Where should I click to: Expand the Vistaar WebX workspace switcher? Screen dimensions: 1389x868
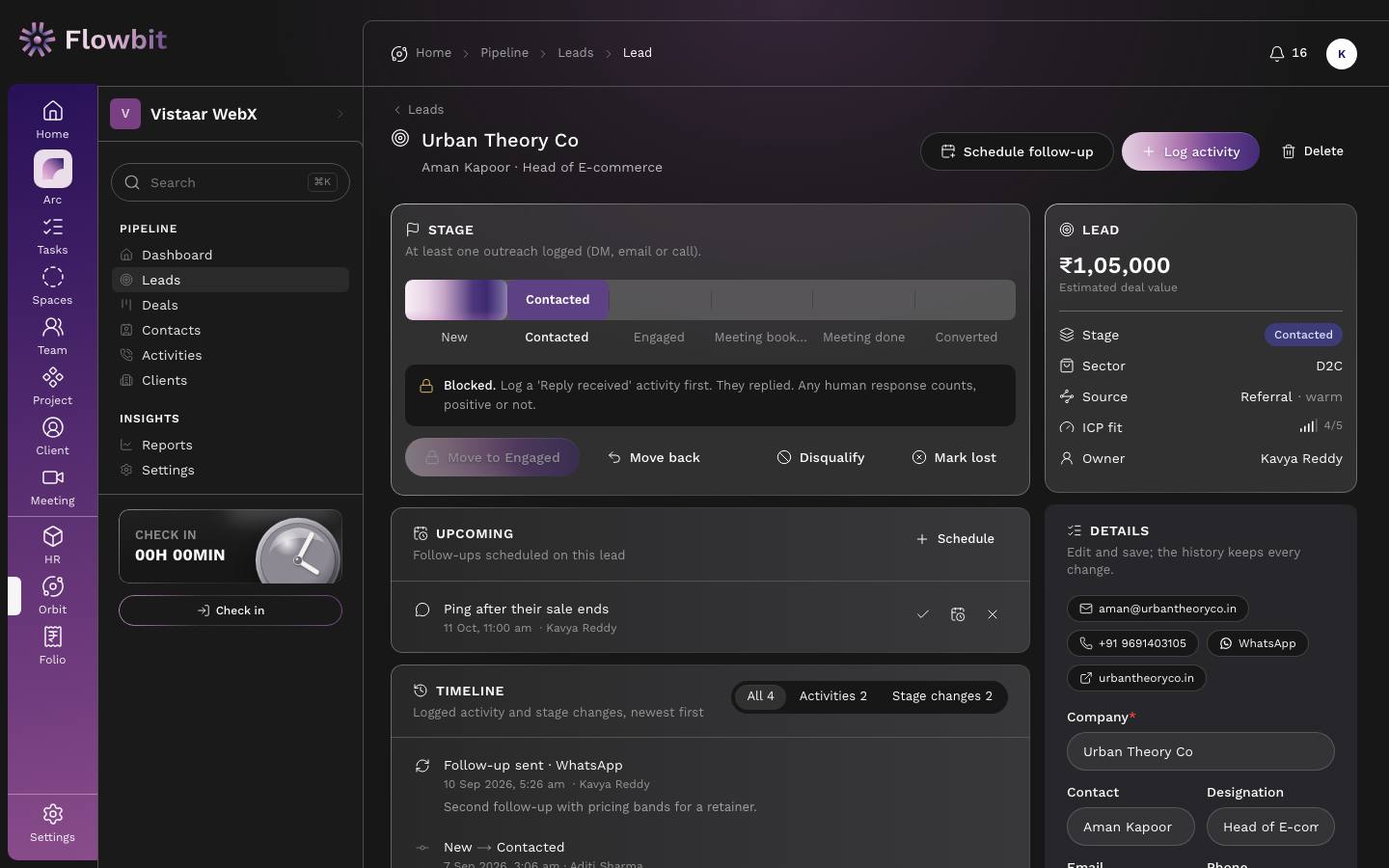pyautogui.click(x=231, y=114)
